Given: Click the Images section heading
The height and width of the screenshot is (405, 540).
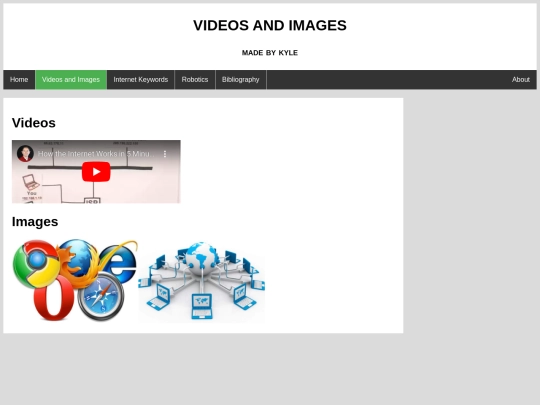Looking at the screenshot, I should click(35, 221).
